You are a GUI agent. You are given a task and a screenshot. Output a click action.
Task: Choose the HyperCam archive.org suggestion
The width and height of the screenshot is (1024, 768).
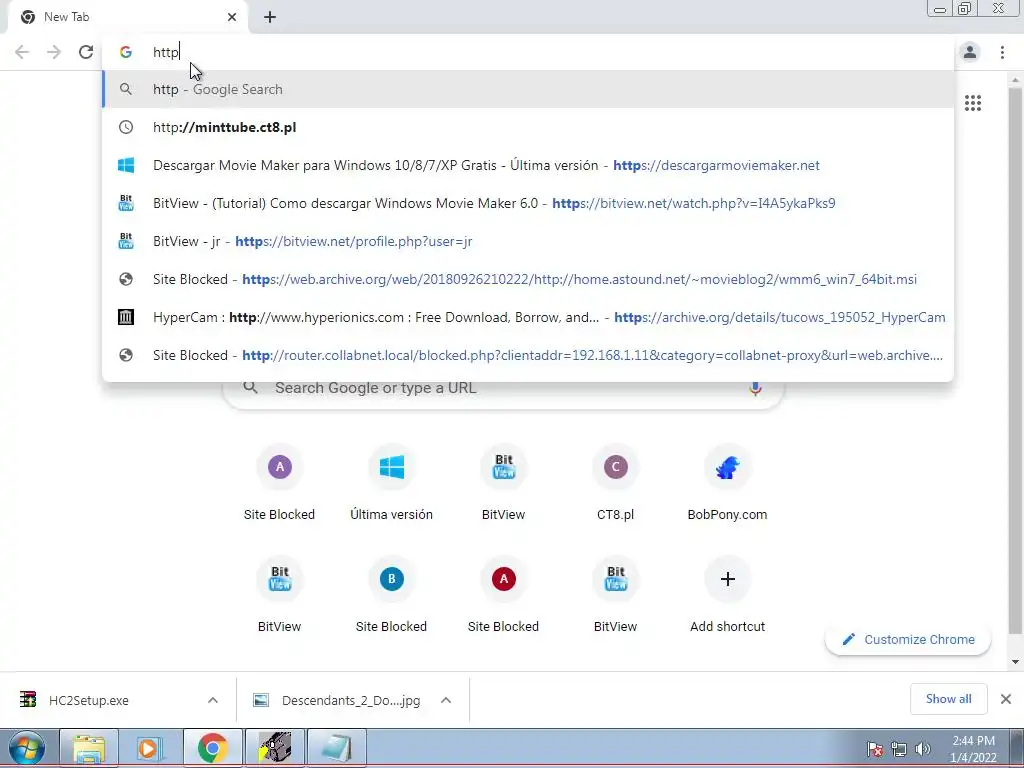click(528, 317)
